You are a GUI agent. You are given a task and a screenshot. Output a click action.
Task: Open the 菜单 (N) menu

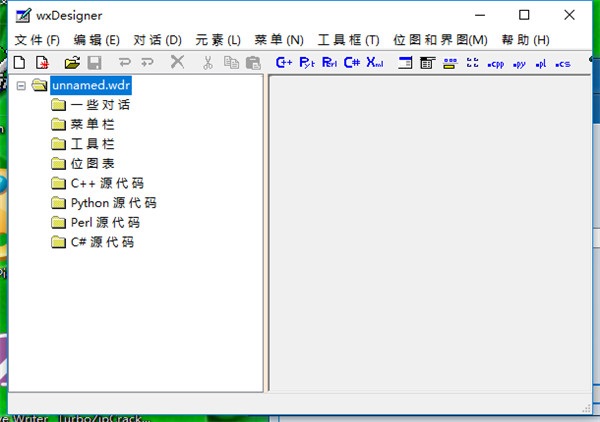tap(279, 40)
